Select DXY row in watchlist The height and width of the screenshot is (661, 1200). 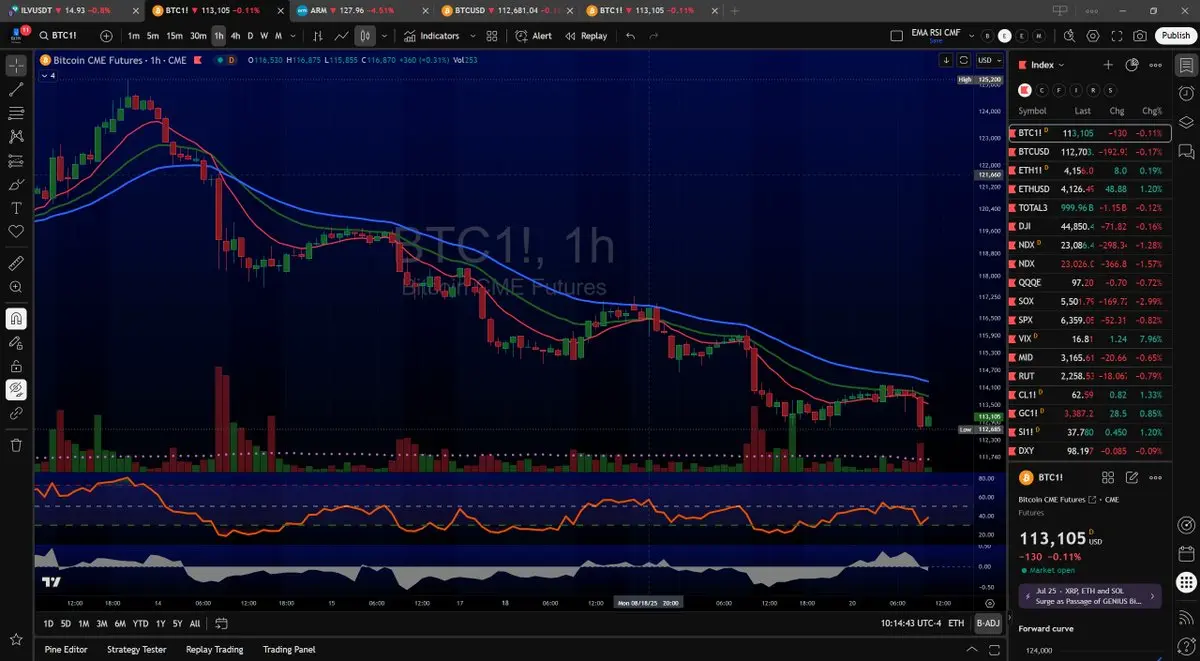coord(1091,451)
